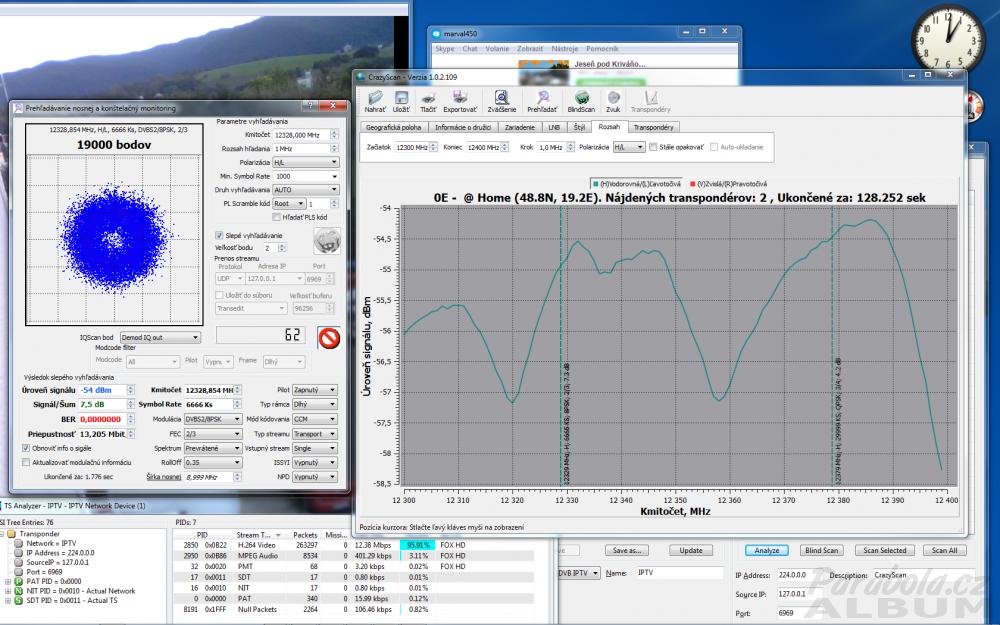
Task: Select the Zväčšenie zoom tool
Action: [x=502, y=98]
